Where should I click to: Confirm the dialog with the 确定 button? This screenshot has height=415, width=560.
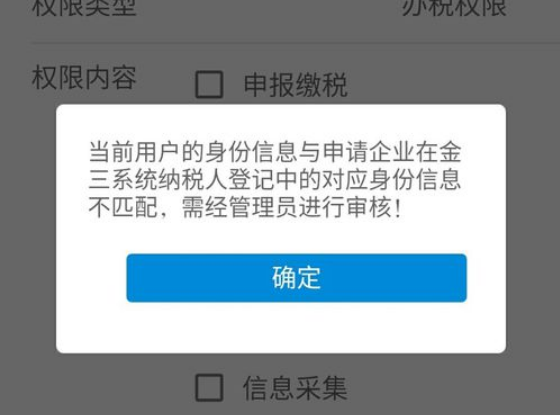296,278
